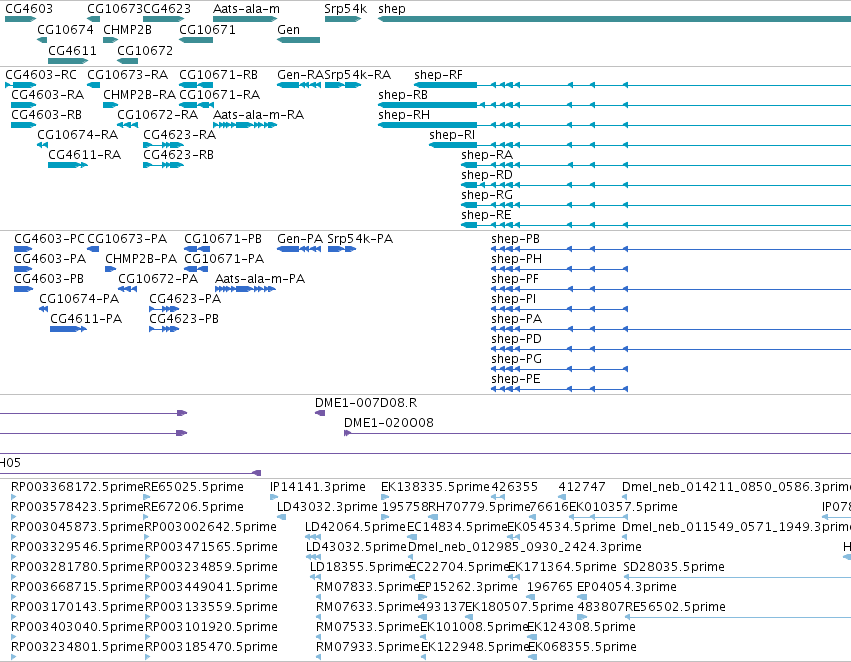Select transcript shep-RD
Viewport: 851px width, 662px height.
coord(487,175)
